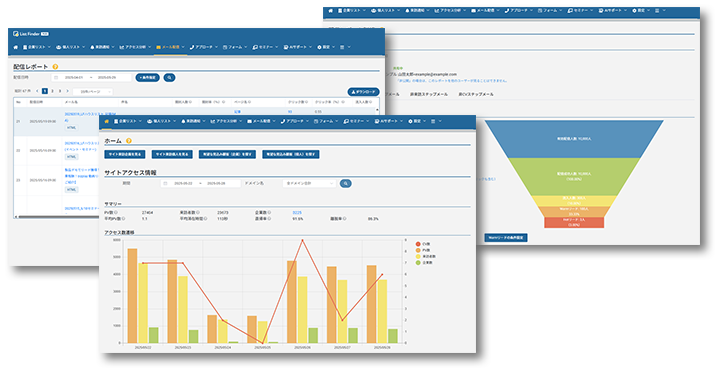Click info icon next to 企業数 label
Viewport: 718px width, 368px height.
pyautogui.click(x=269, y=213)
